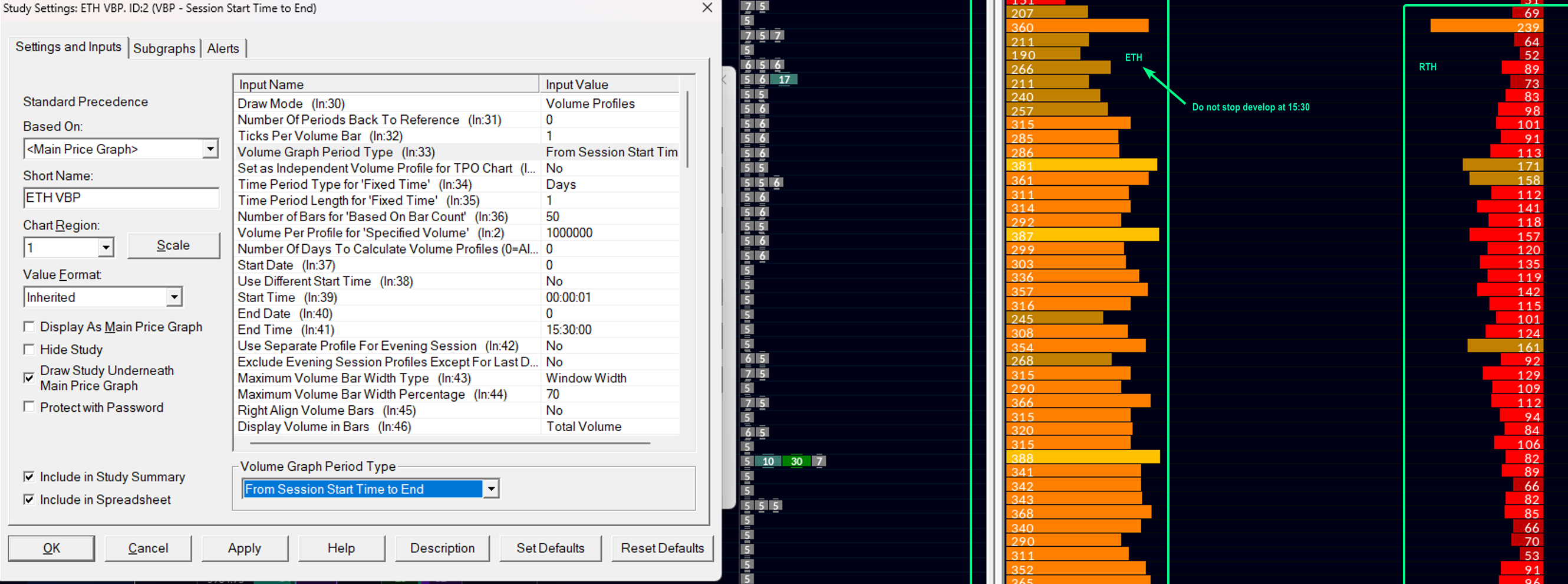Click Set Defaults
This screenshot has width=1568, height=584.
(550, 548)
